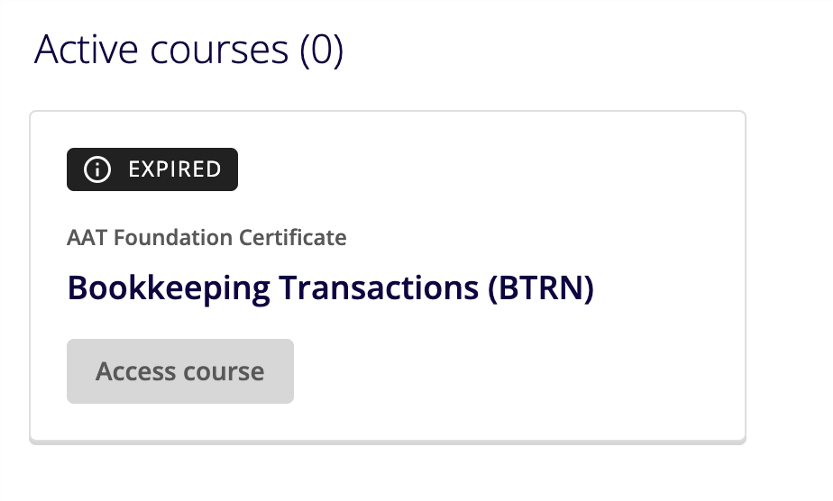
Task: Click the black expired badge with the info icon
Action: 152,169
